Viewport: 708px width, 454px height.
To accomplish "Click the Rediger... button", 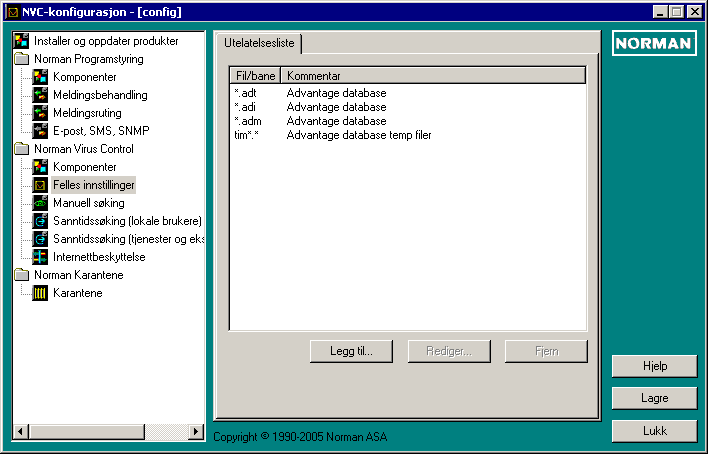I will tap(449, 351).
